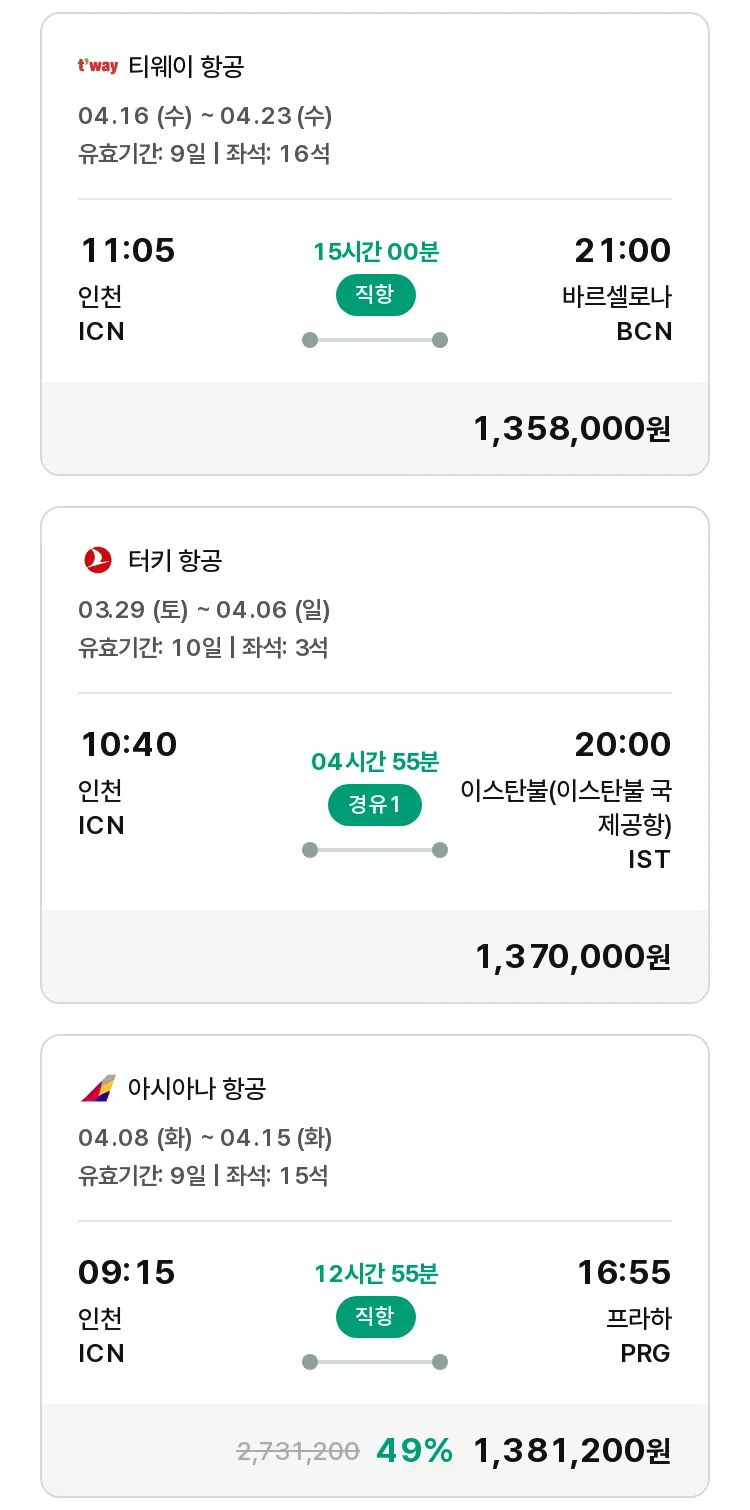Select the 터키 항공 airline name
This screenshot has width=750, height=1510.
tap(175, 560)
